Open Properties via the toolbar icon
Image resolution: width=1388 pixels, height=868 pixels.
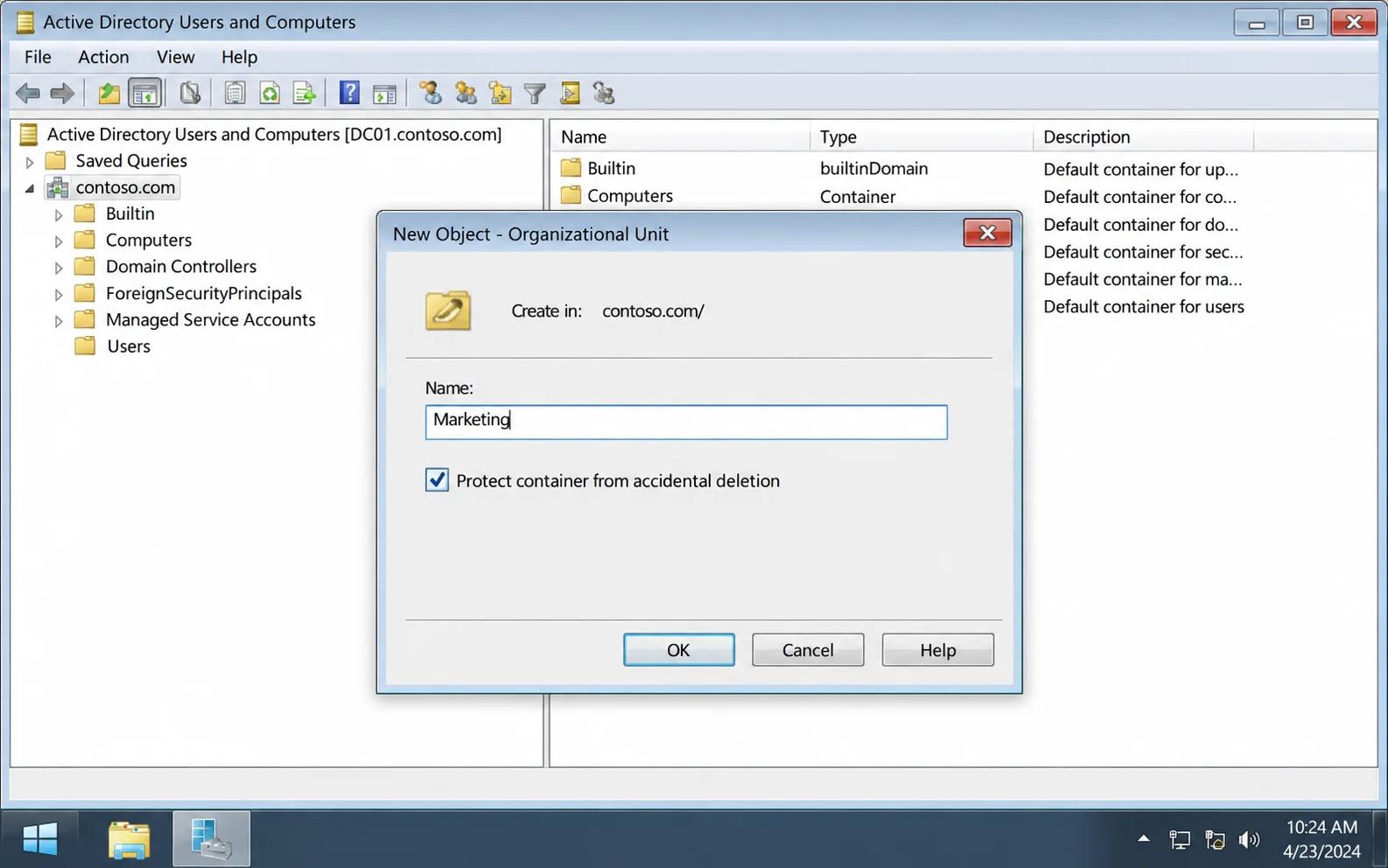pos(235,93)
